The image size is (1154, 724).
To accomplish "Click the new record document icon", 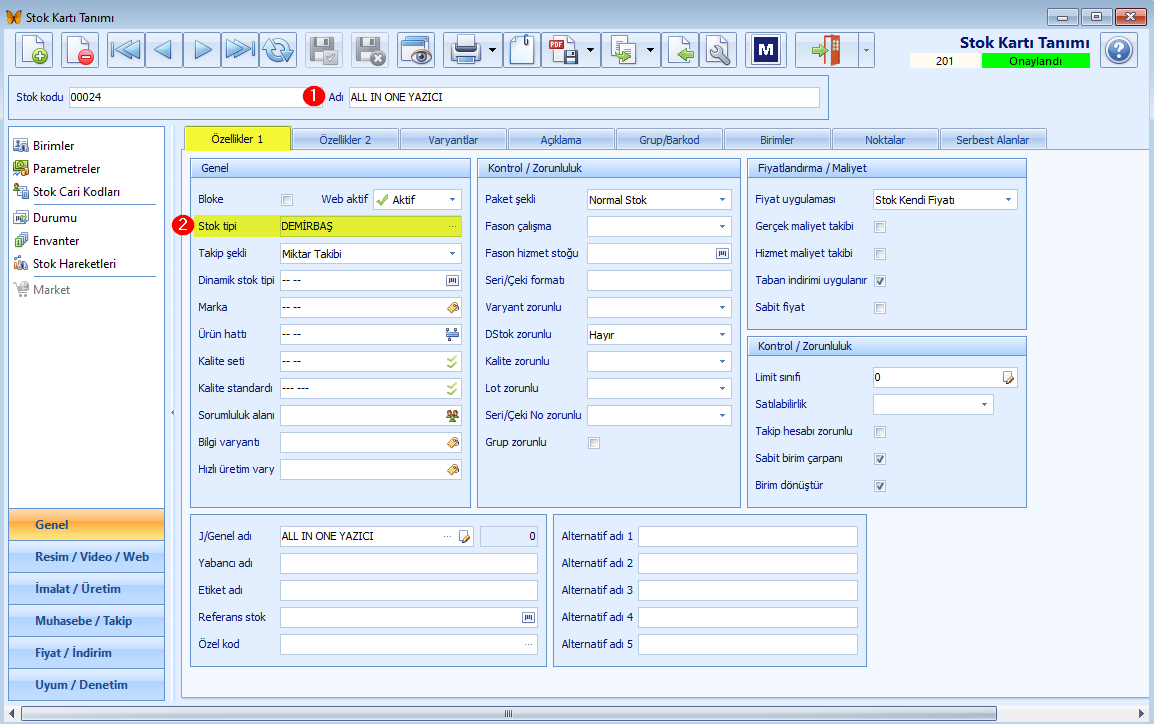I will (34, 50).
